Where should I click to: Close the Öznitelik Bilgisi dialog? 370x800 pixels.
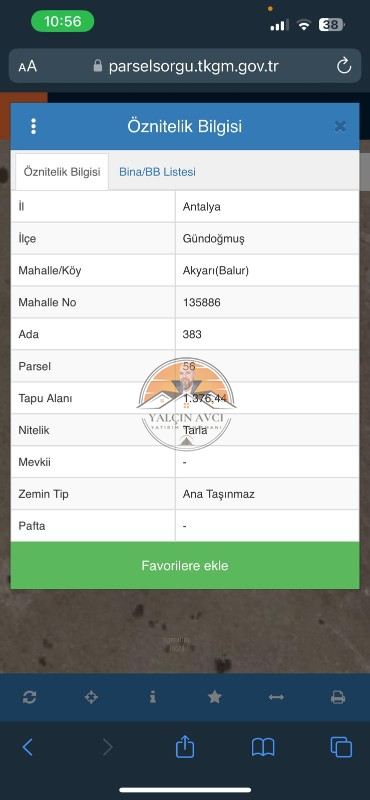pos(340,127)
